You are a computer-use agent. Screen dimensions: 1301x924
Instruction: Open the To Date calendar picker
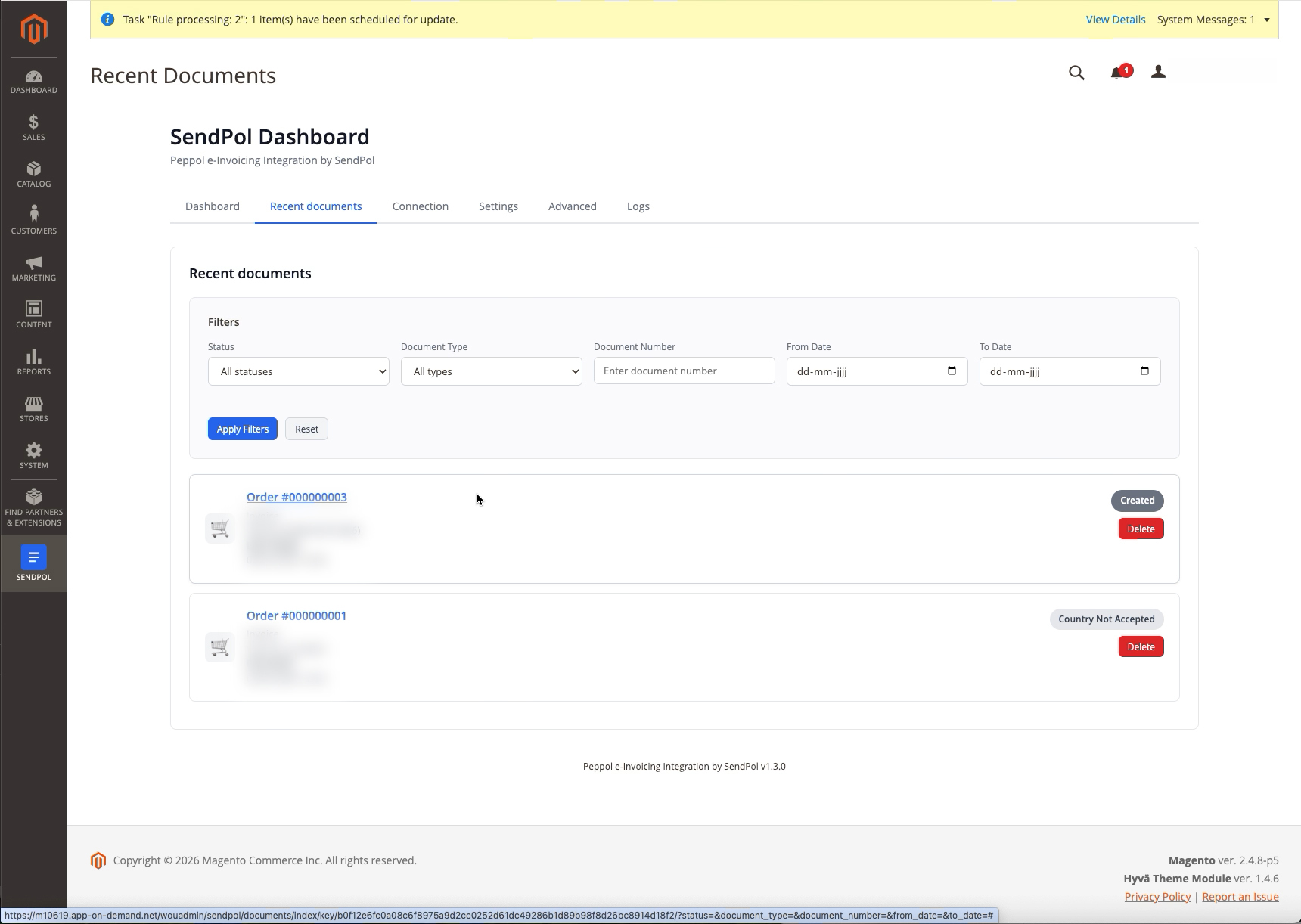(x=1144, y=371)
